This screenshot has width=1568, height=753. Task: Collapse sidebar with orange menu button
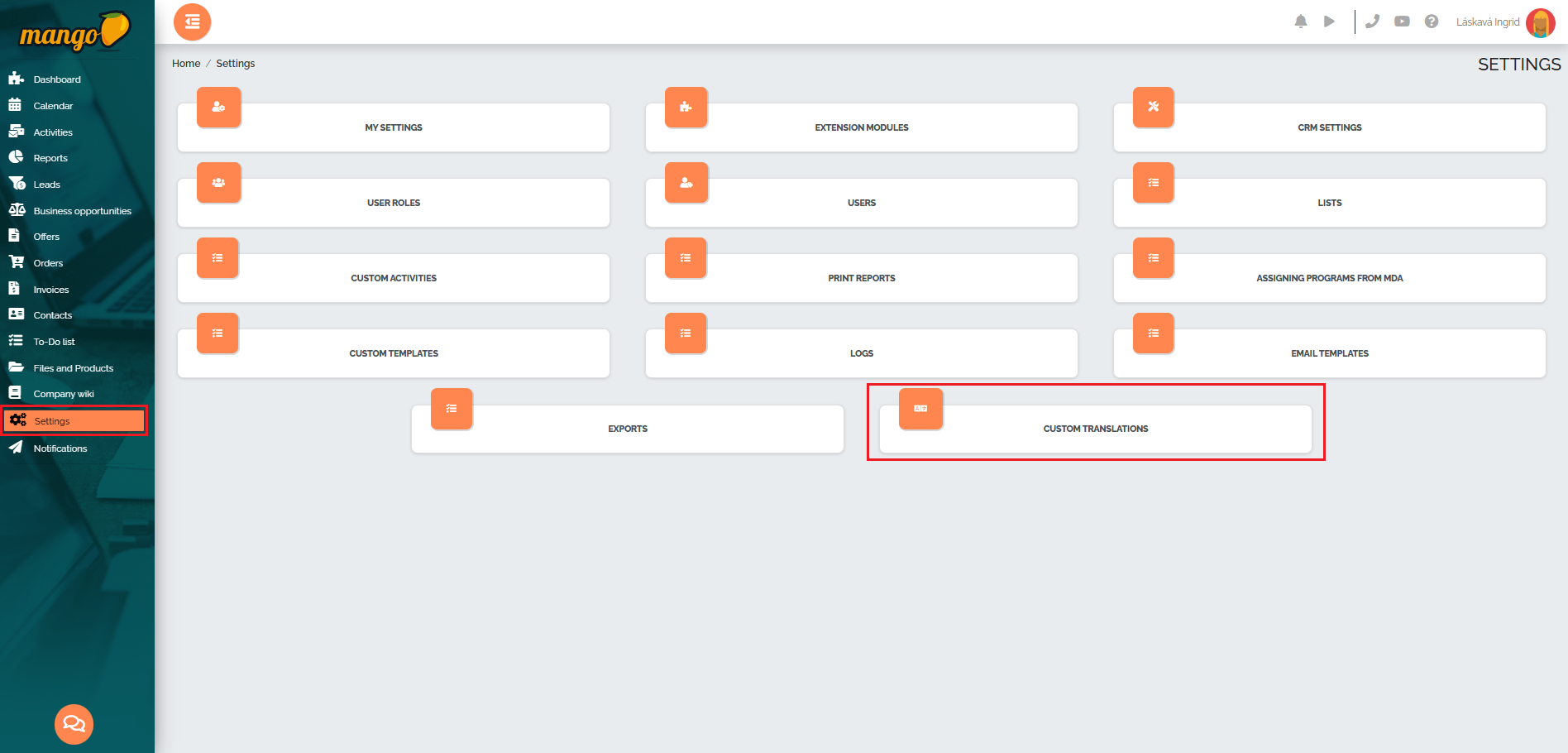click(x=193, y=22)
